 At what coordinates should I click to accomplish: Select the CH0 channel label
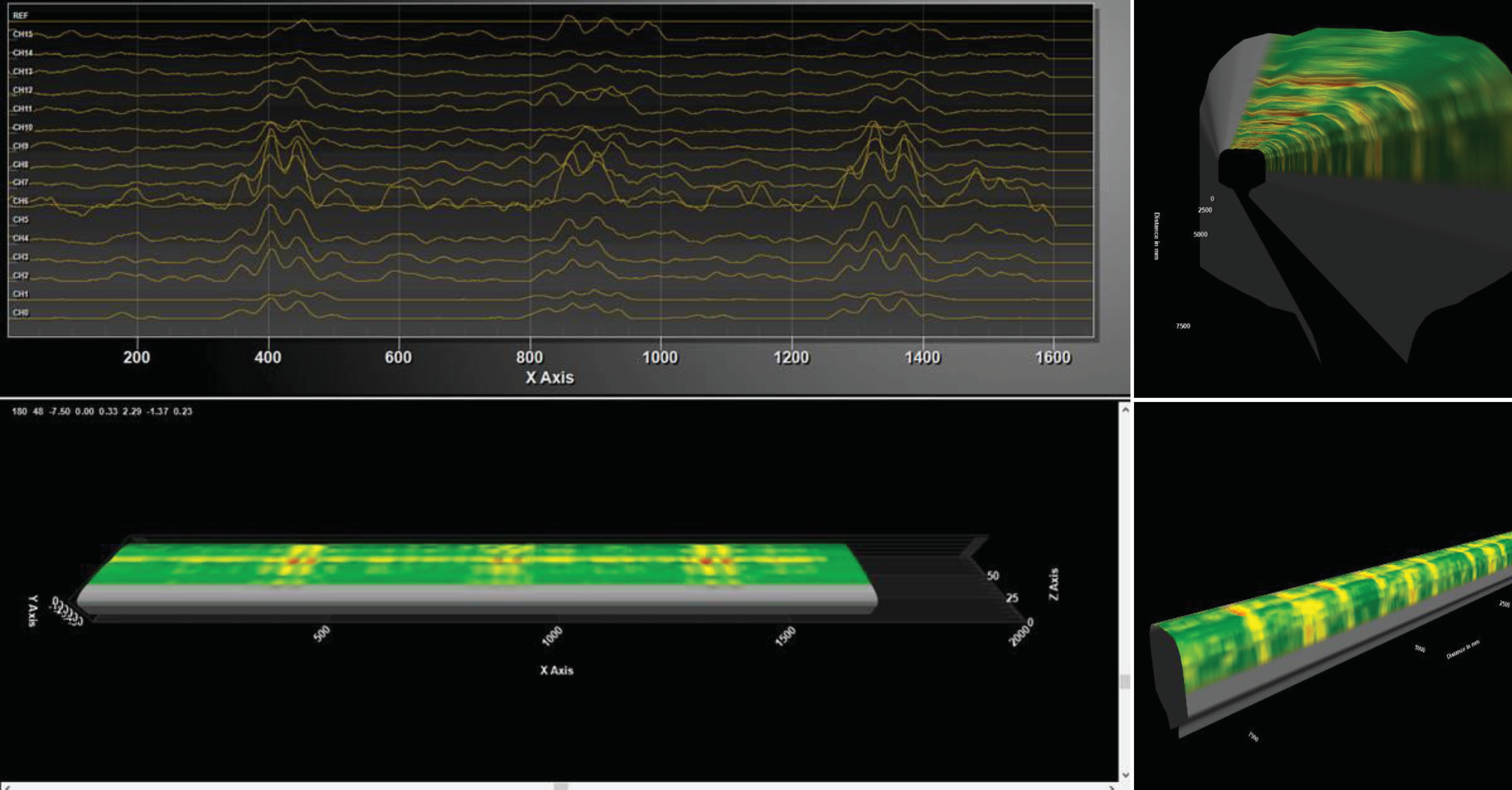(21, 313)
